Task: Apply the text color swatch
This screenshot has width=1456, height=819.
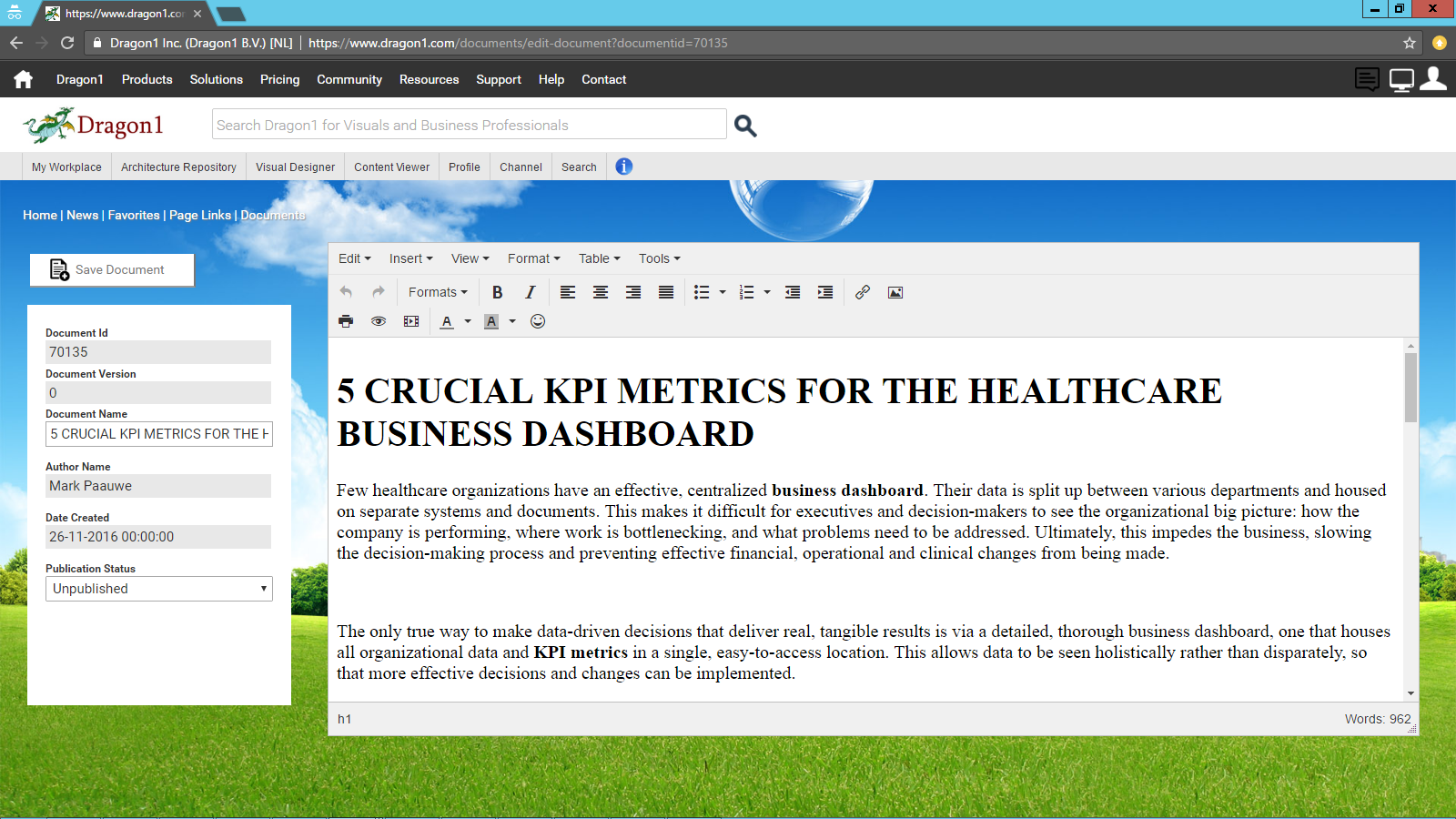Action: [x=447, y=321]
